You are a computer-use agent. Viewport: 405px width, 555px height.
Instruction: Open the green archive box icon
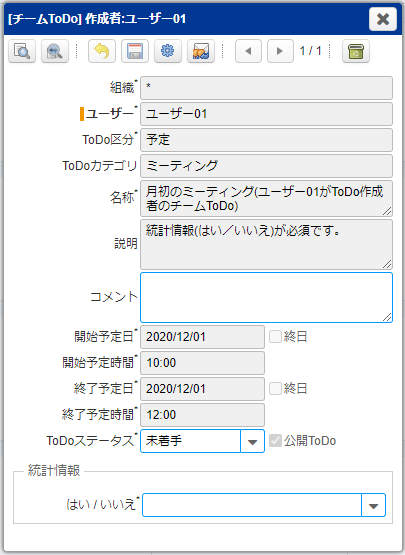[x=356, y=51]
